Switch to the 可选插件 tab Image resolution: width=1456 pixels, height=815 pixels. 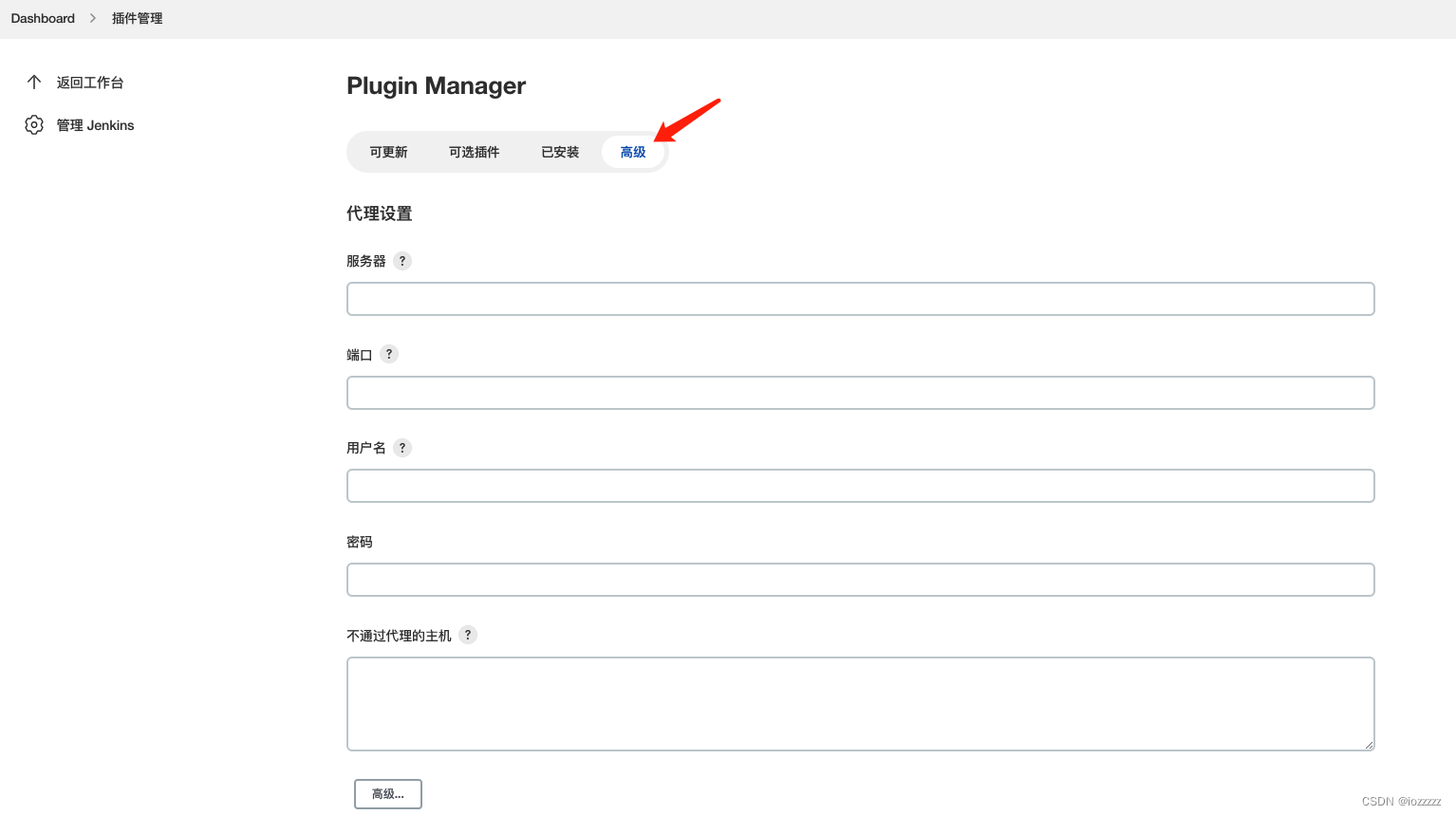pos(474,152)
